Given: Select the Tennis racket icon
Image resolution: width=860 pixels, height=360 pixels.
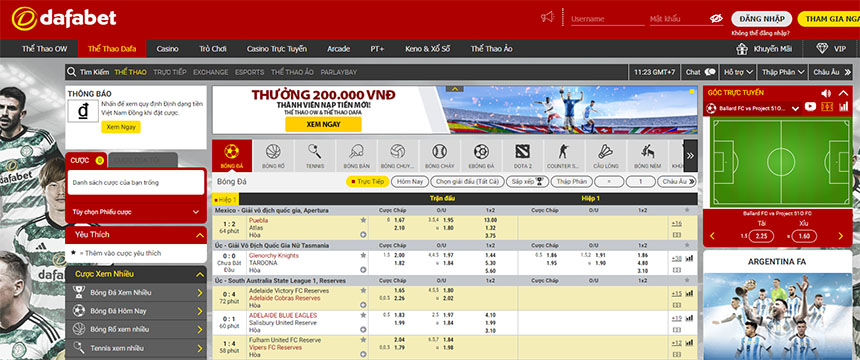Looking at the screenshot, I should point(315,155).
